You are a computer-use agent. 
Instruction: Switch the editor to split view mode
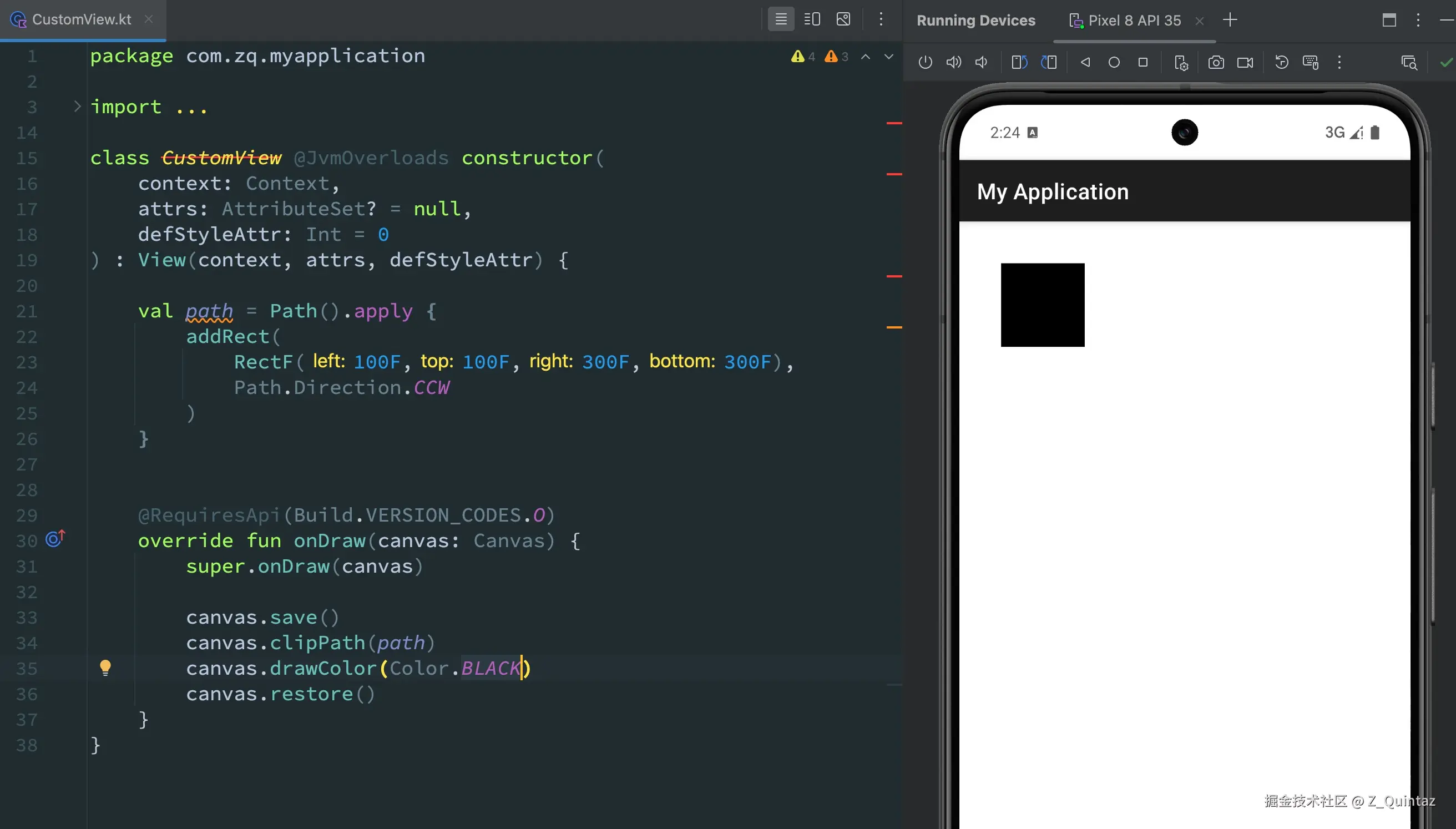[812, 19]
